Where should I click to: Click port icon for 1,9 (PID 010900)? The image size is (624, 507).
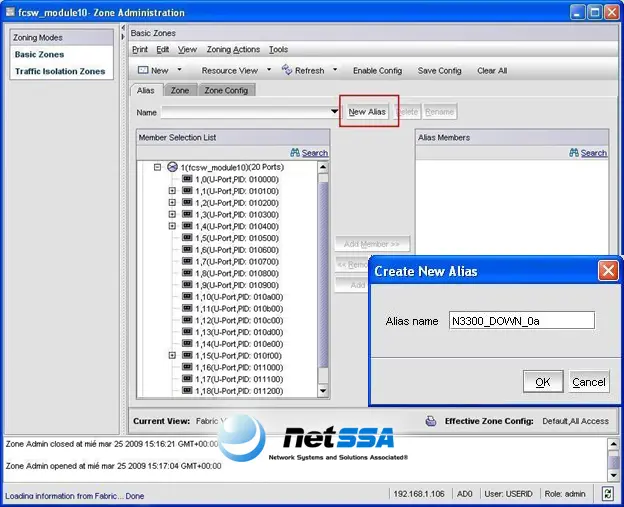[x=187, y=285]
